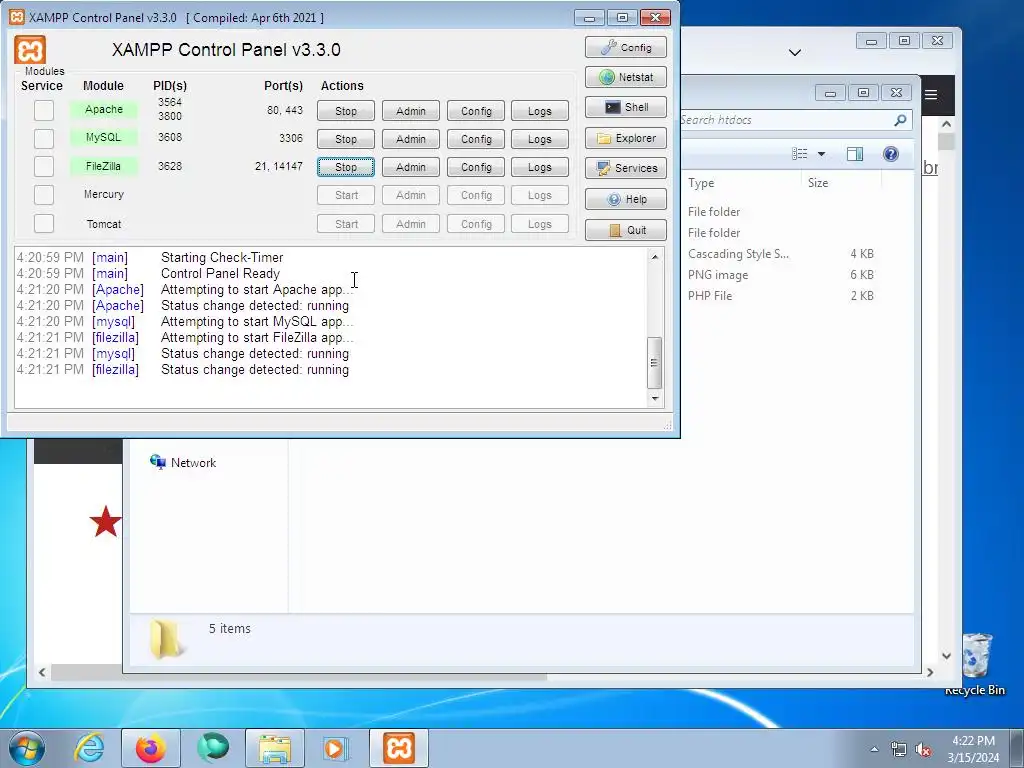
Task: Click scroll down arrow in XAMPP log
Action: (x=655, y=398)
